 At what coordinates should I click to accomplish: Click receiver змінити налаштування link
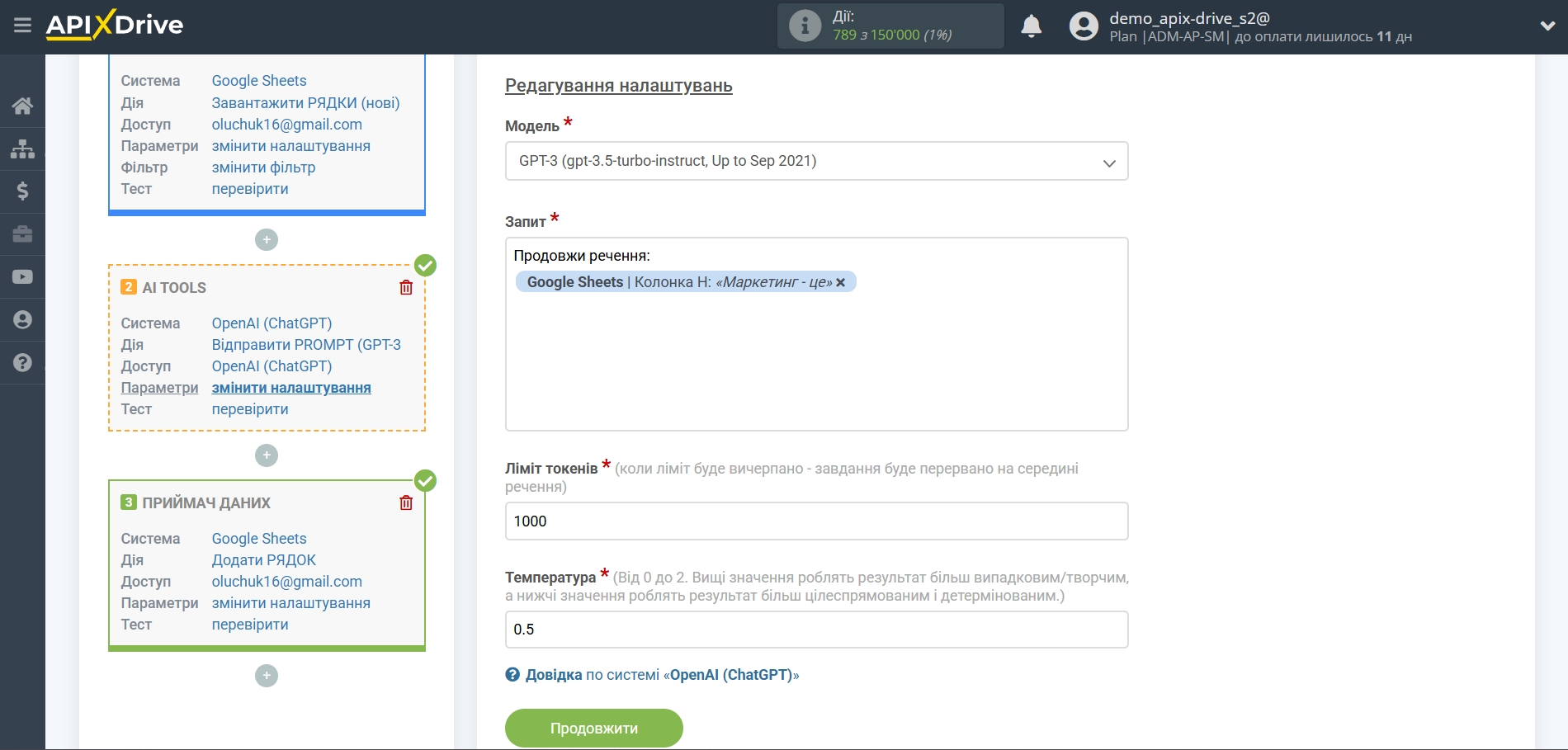coord(290,603)
